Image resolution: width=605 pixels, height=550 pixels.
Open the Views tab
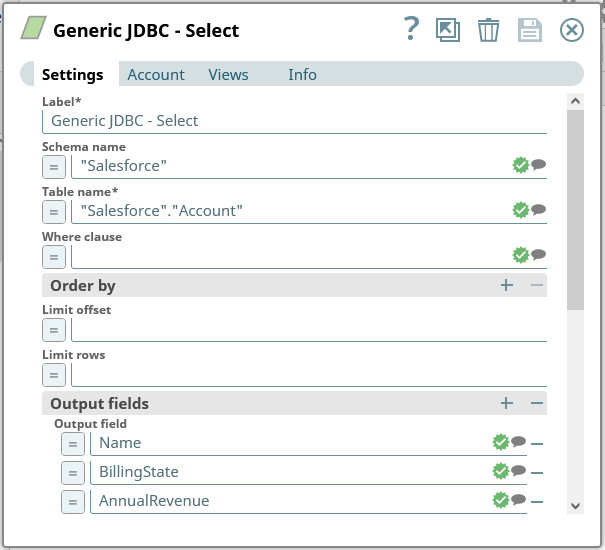[228, 75]
